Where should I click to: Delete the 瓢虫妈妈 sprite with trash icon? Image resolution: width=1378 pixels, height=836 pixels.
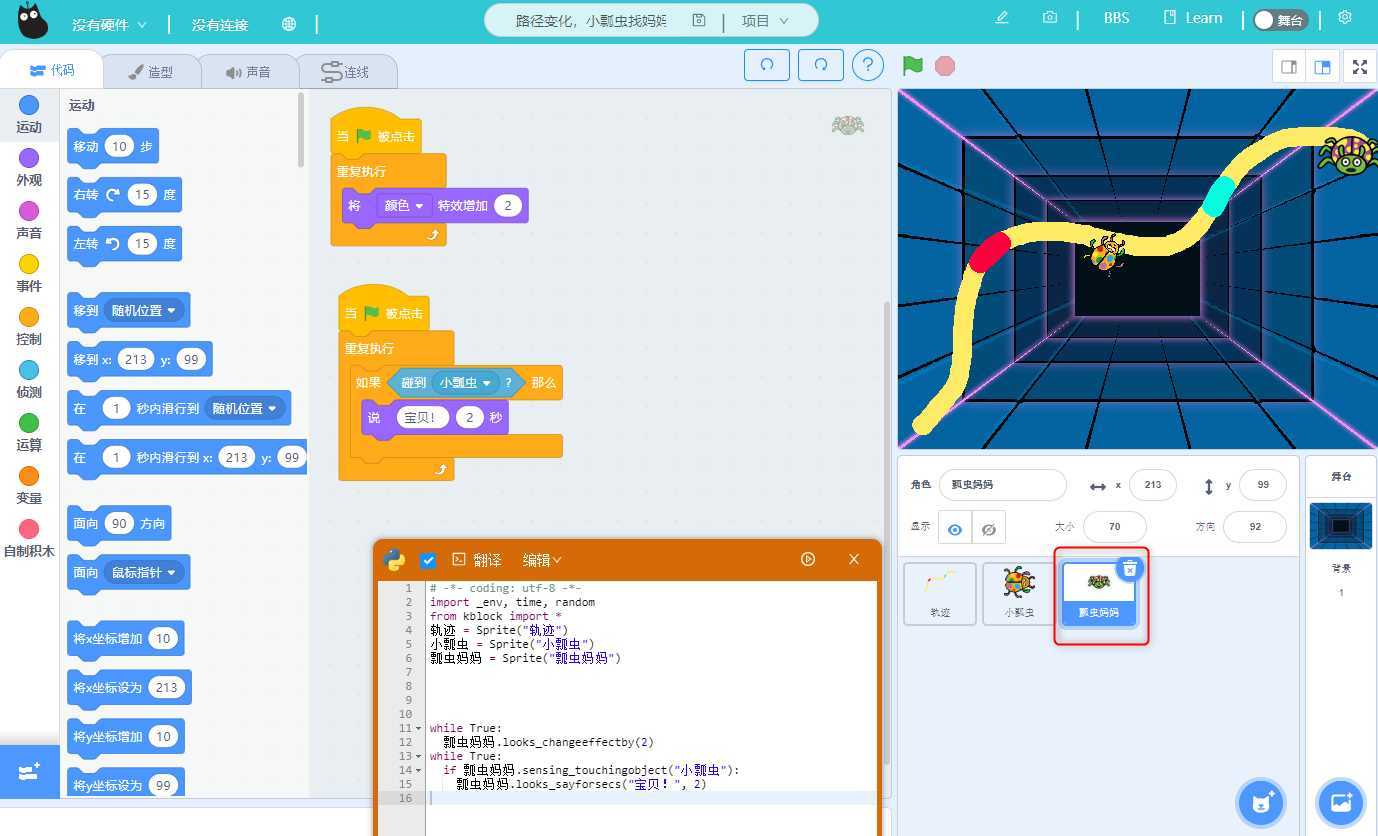point(1129,568)
